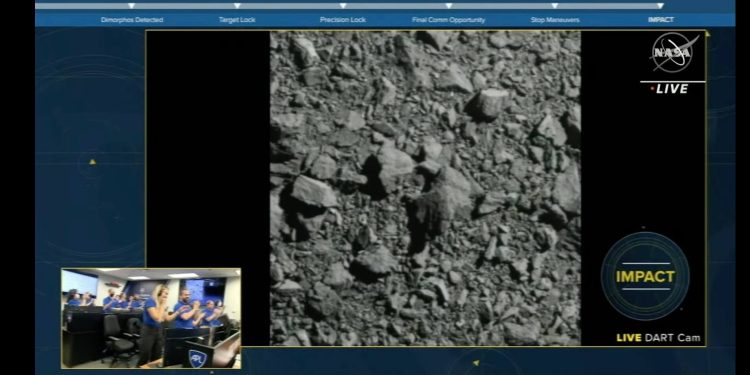Click the red LIVE indicator label

670,89
